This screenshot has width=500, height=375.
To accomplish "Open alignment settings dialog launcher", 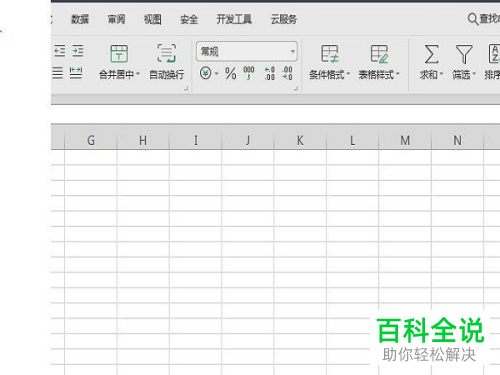I will click(186, 88).
